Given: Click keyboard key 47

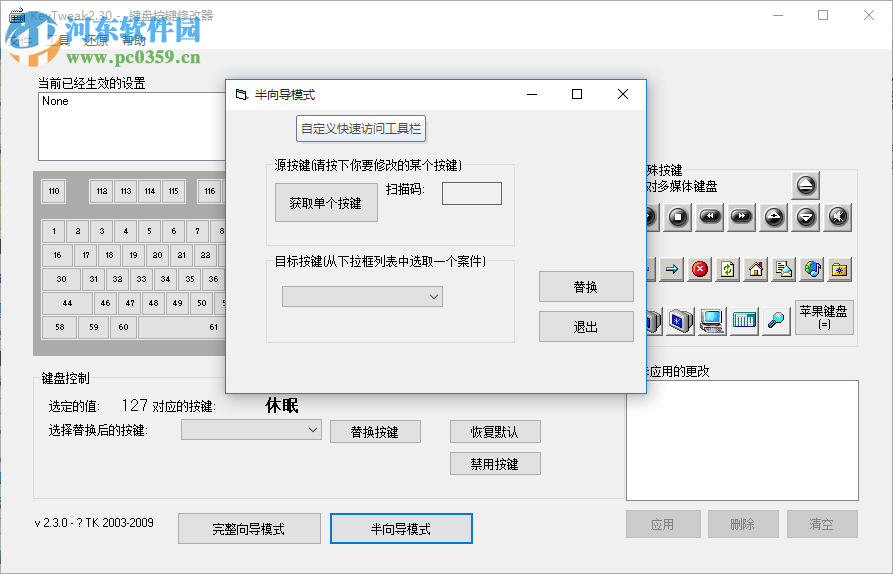Looking at the screenshot, I should 130,303.
